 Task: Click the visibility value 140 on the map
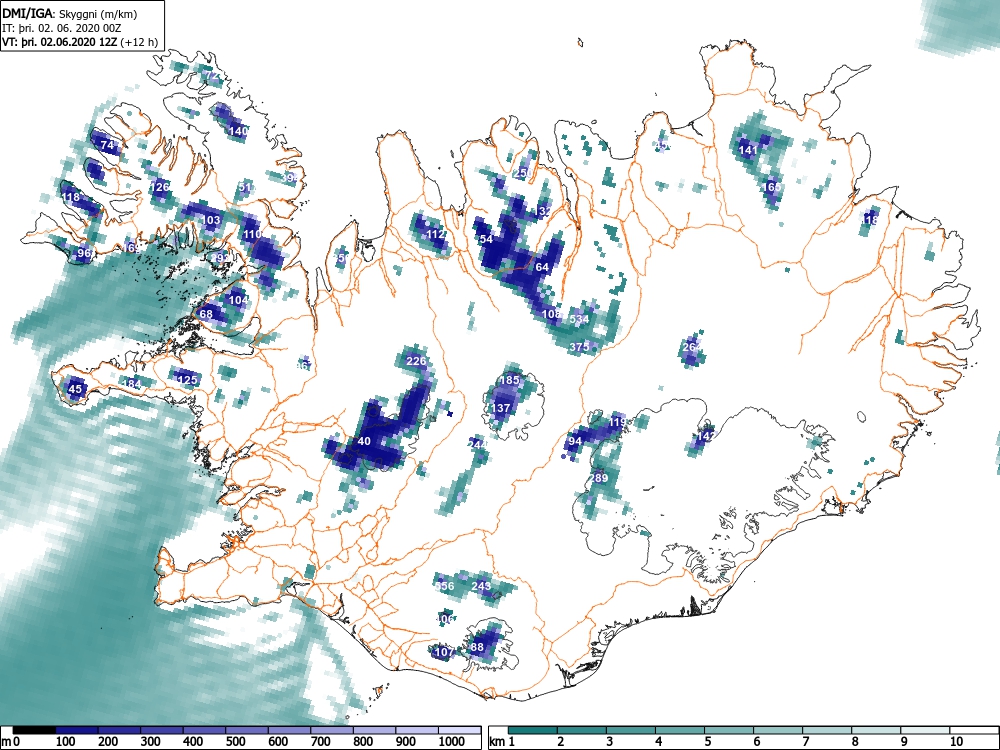tap(238, 131)
